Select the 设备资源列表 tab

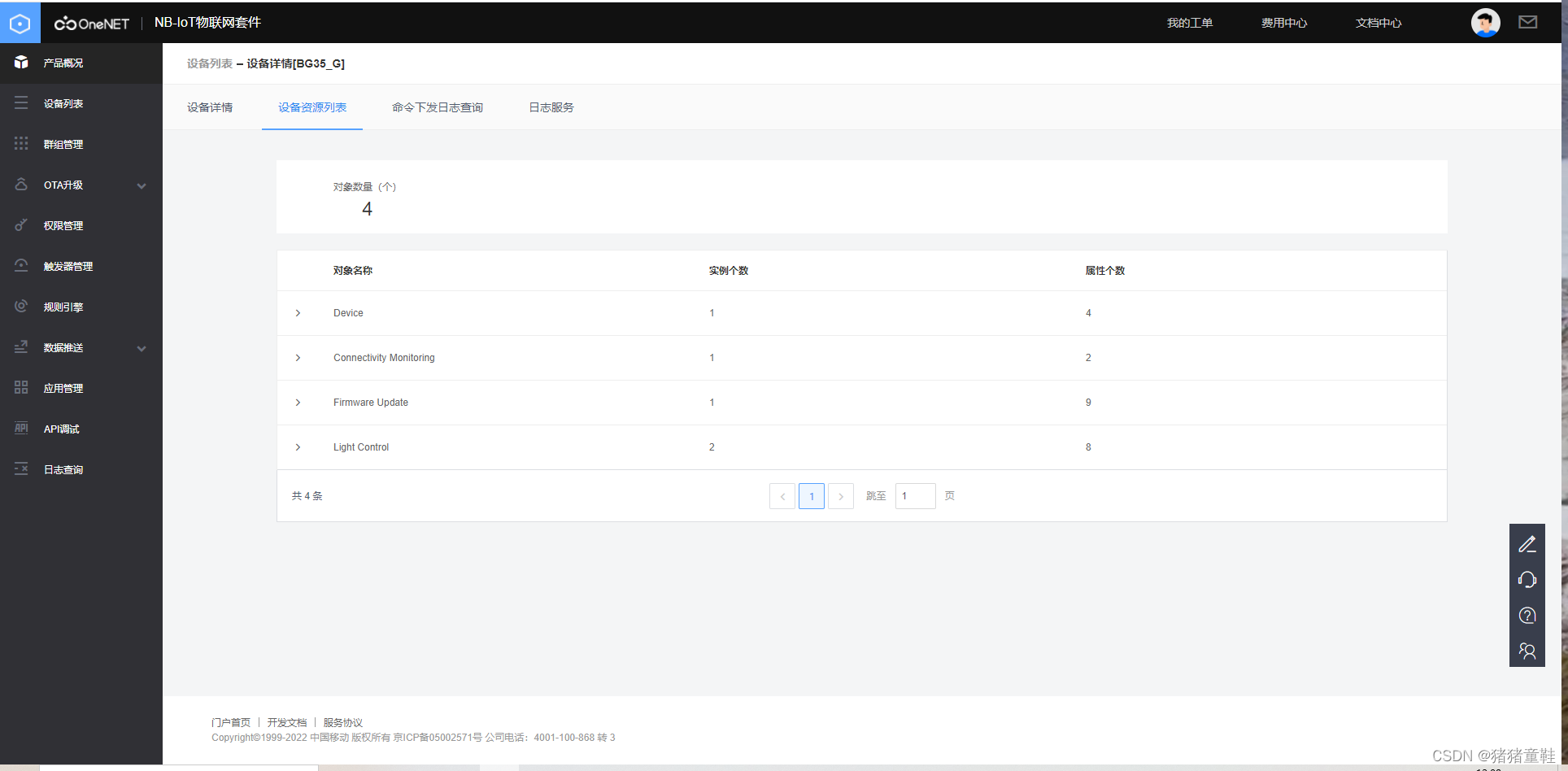click(312, 107)
